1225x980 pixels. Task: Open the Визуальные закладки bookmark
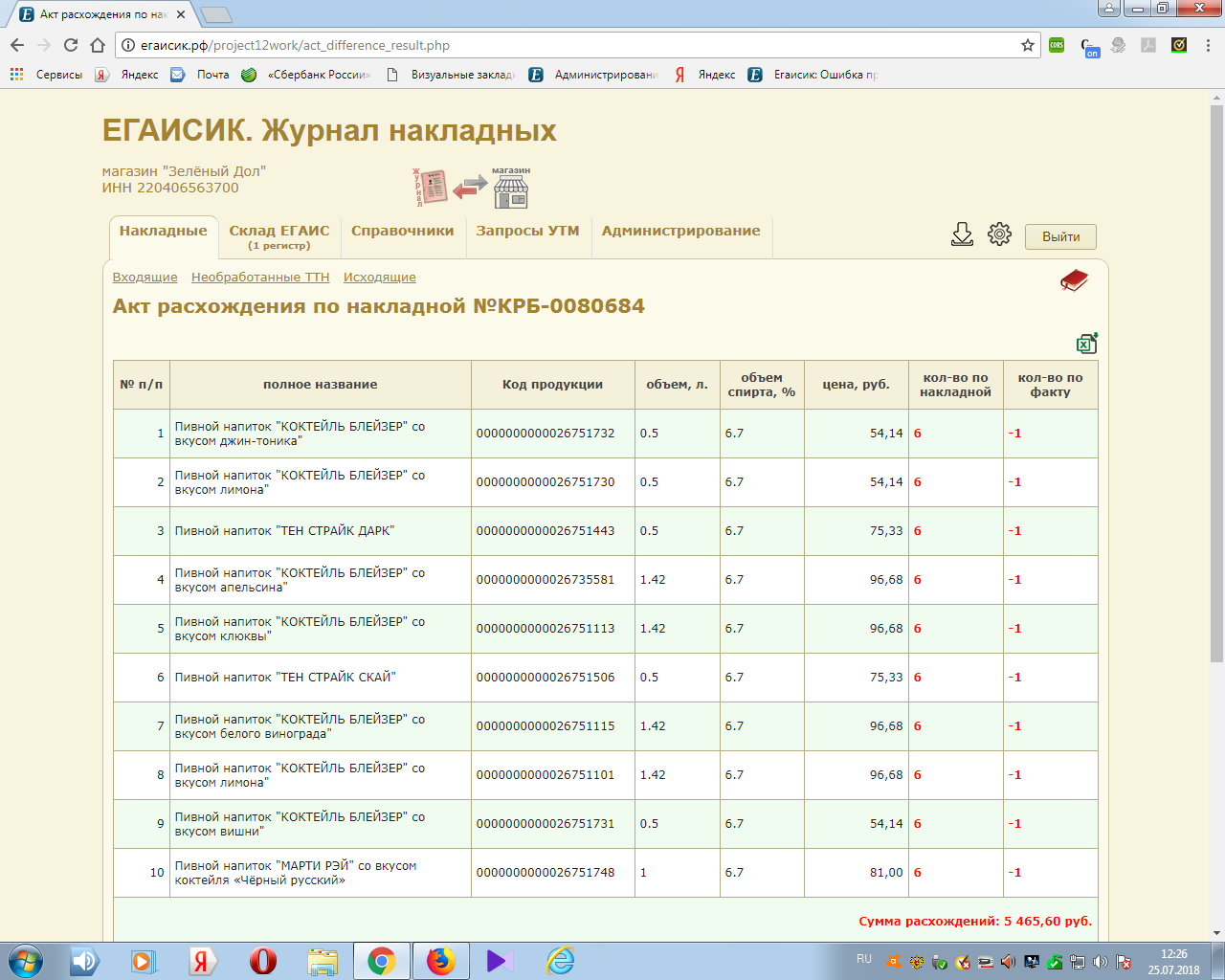pos(451,74)
